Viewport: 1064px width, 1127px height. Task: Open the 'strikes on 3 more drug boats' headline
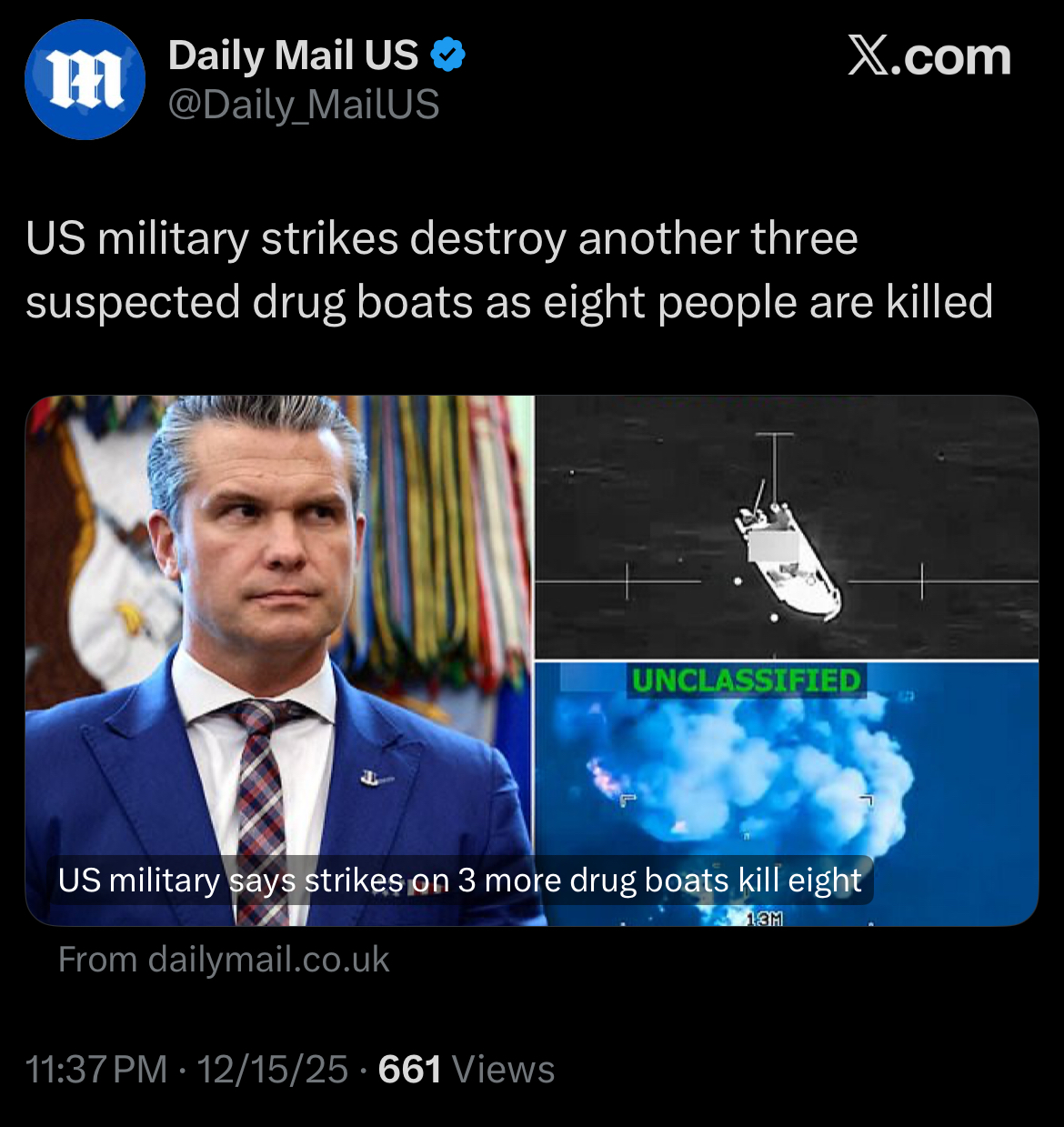pos(460,880)
